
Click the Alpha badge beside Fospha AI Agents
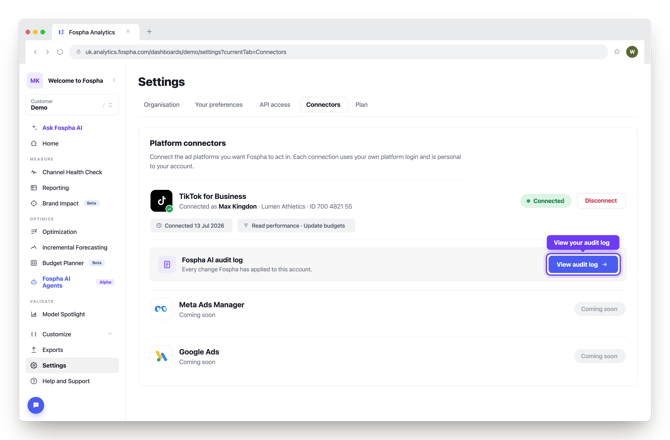pyautogui.click(x=105, y=282)
